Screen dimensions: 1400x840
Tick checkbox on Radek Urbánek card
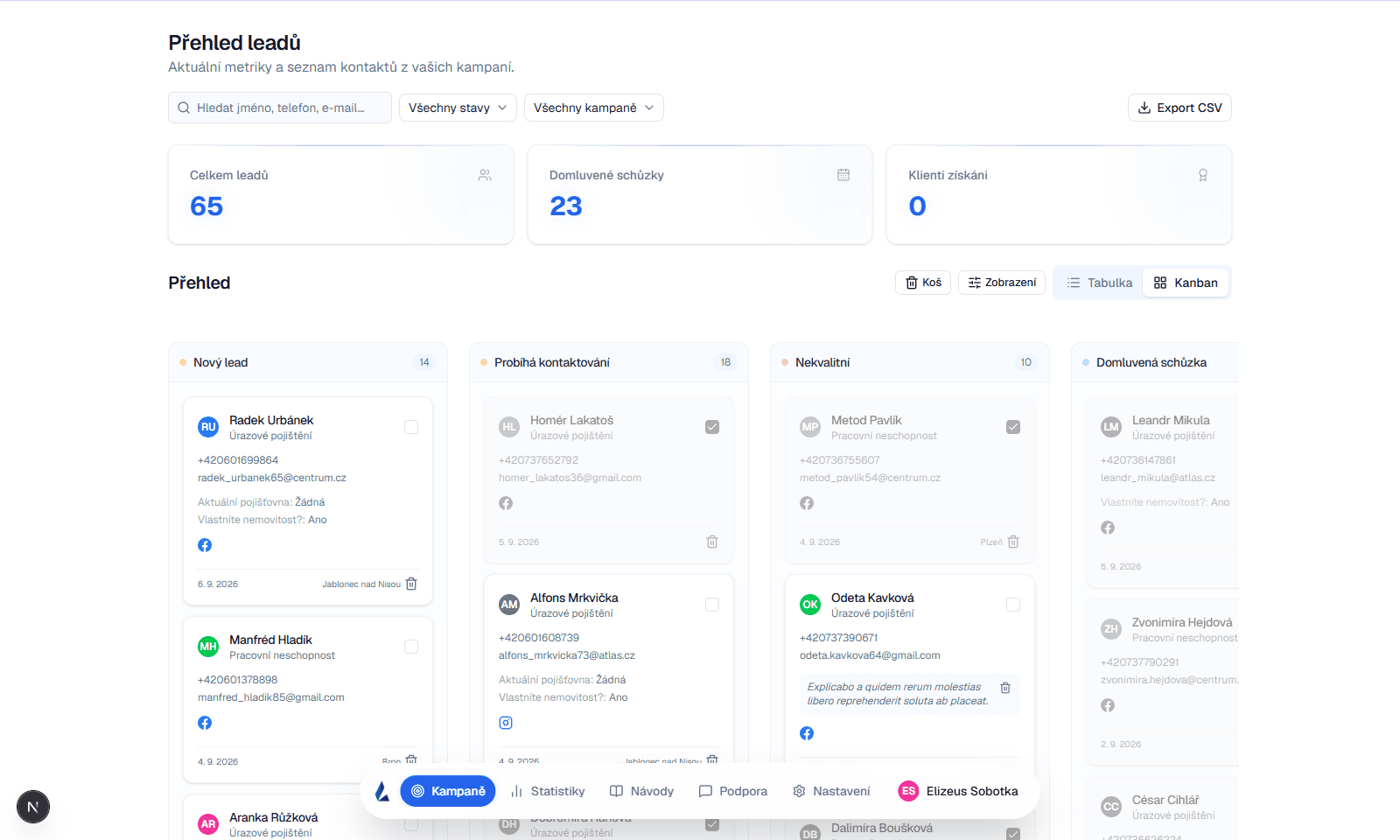pyautogui.click(x=411, y=427)
